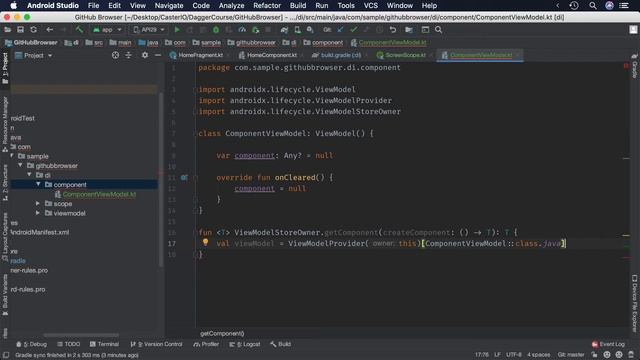The width and height of the screenshot is (640, 360).
Task: Open the Terminal tool window
Action: click(104, 344)
